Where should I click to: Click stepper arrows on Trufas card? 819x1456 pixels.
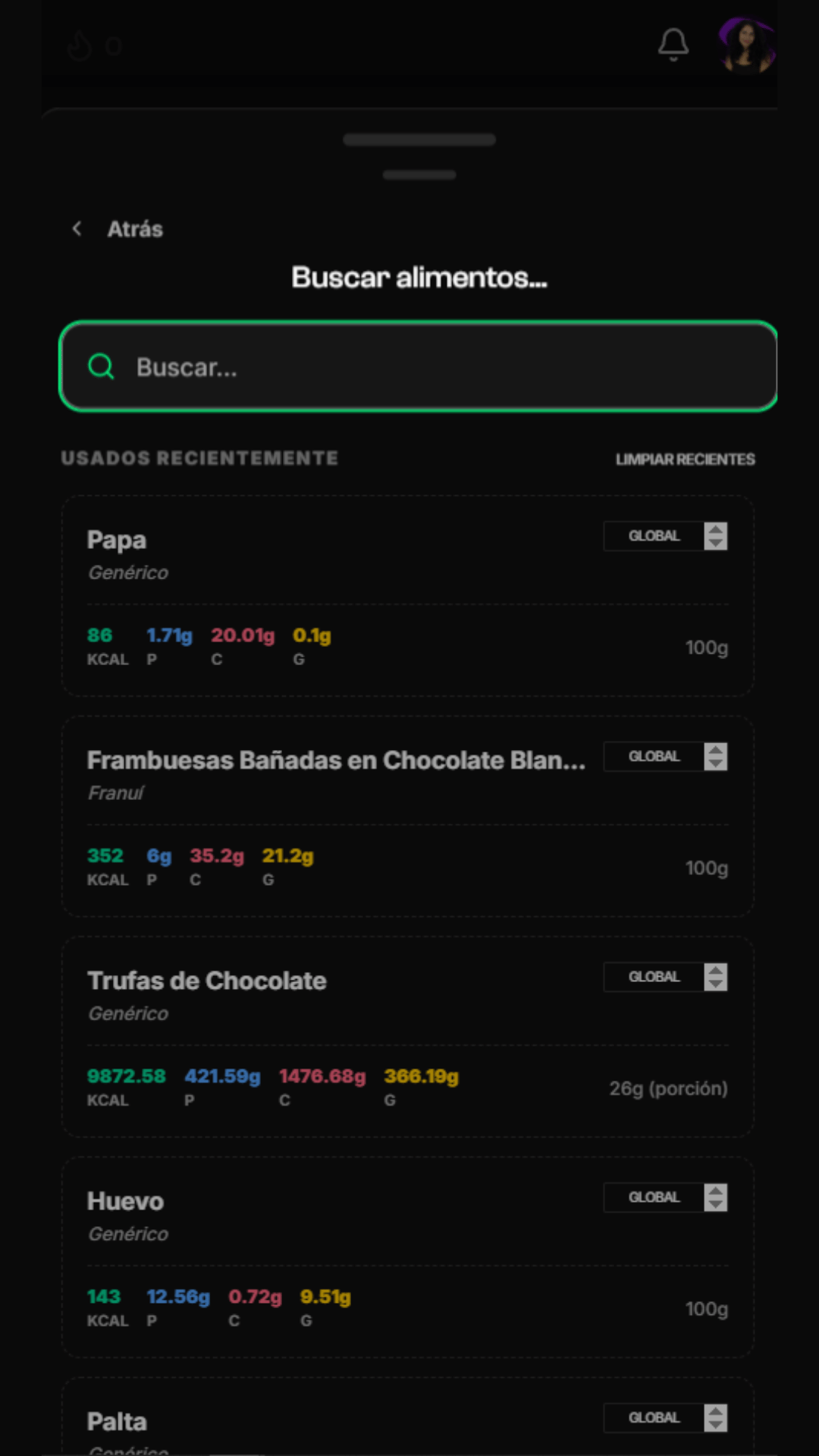pyautogui.click(x=715, y=977)
